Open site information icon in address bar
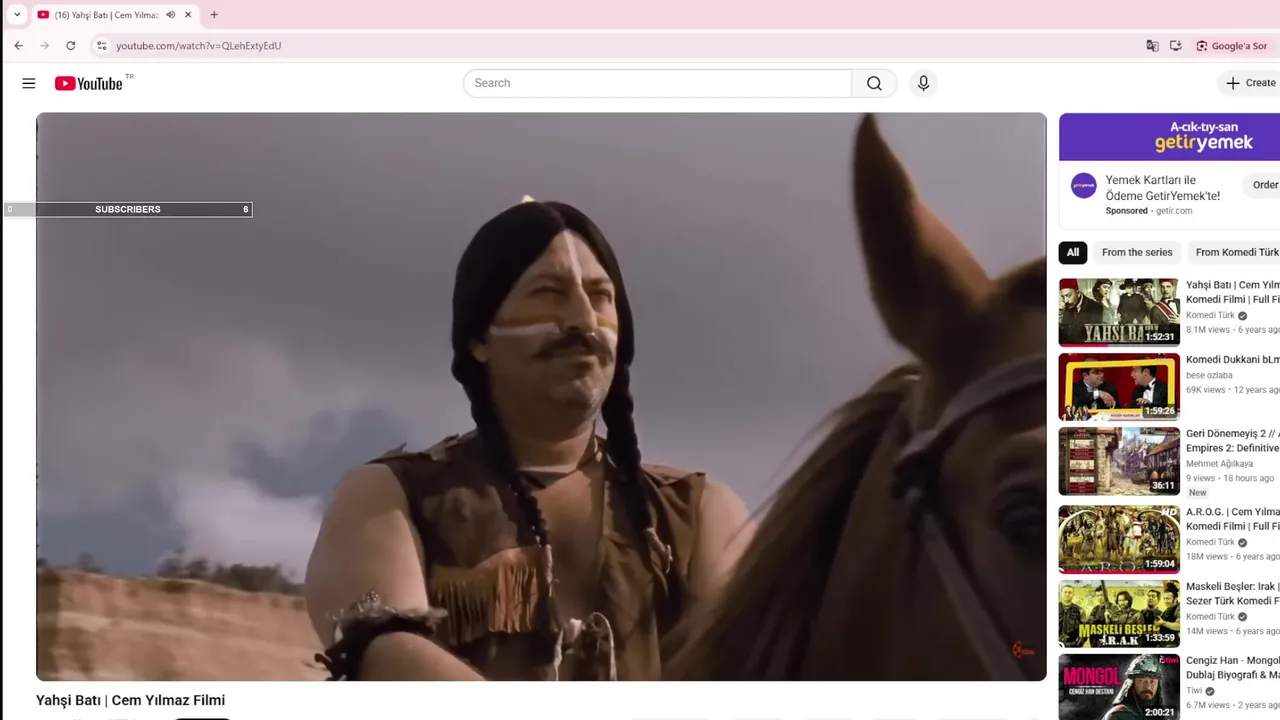 tap(101, 46)
